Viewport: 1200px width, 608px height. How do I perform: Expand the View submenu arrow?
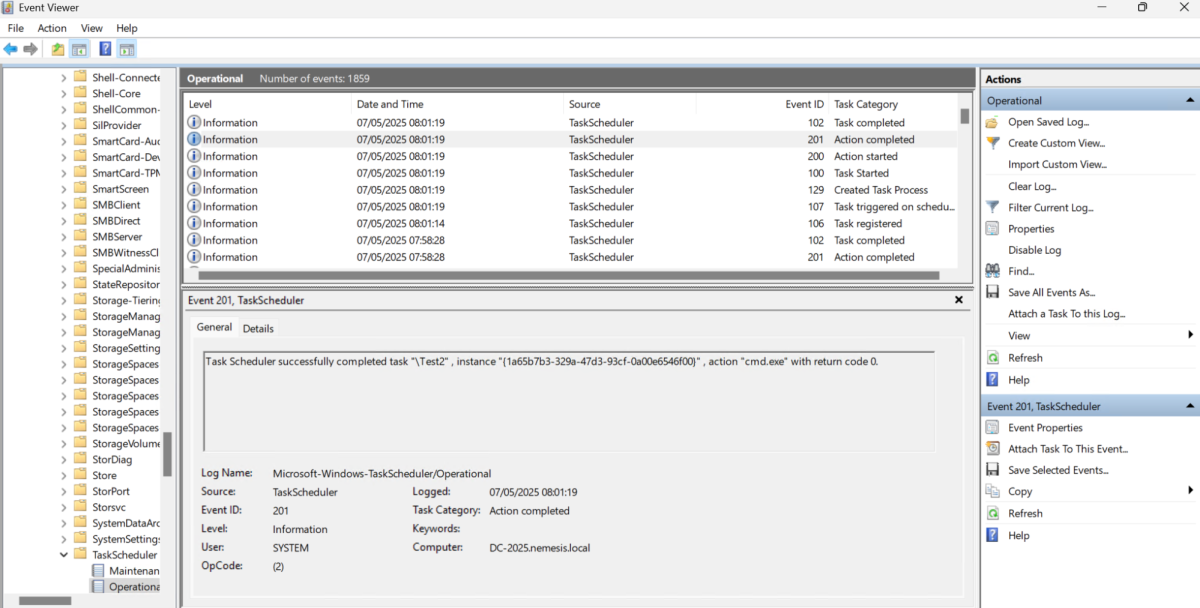[x=1190, y=335]
